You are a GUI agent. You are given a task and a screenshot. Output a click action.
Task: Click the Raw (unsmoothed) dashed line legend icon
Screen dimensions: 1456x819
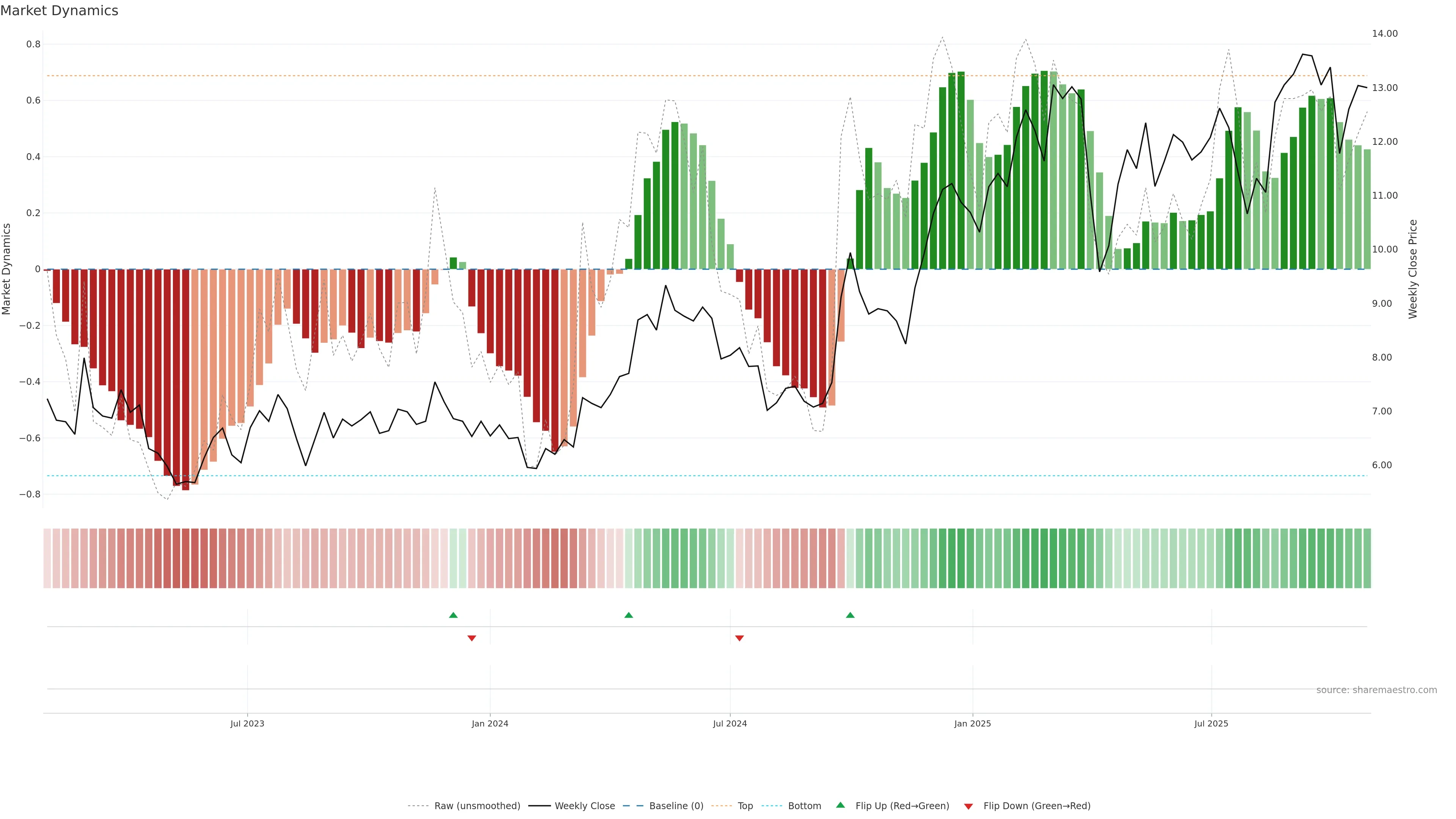click(x=418, y=806)
